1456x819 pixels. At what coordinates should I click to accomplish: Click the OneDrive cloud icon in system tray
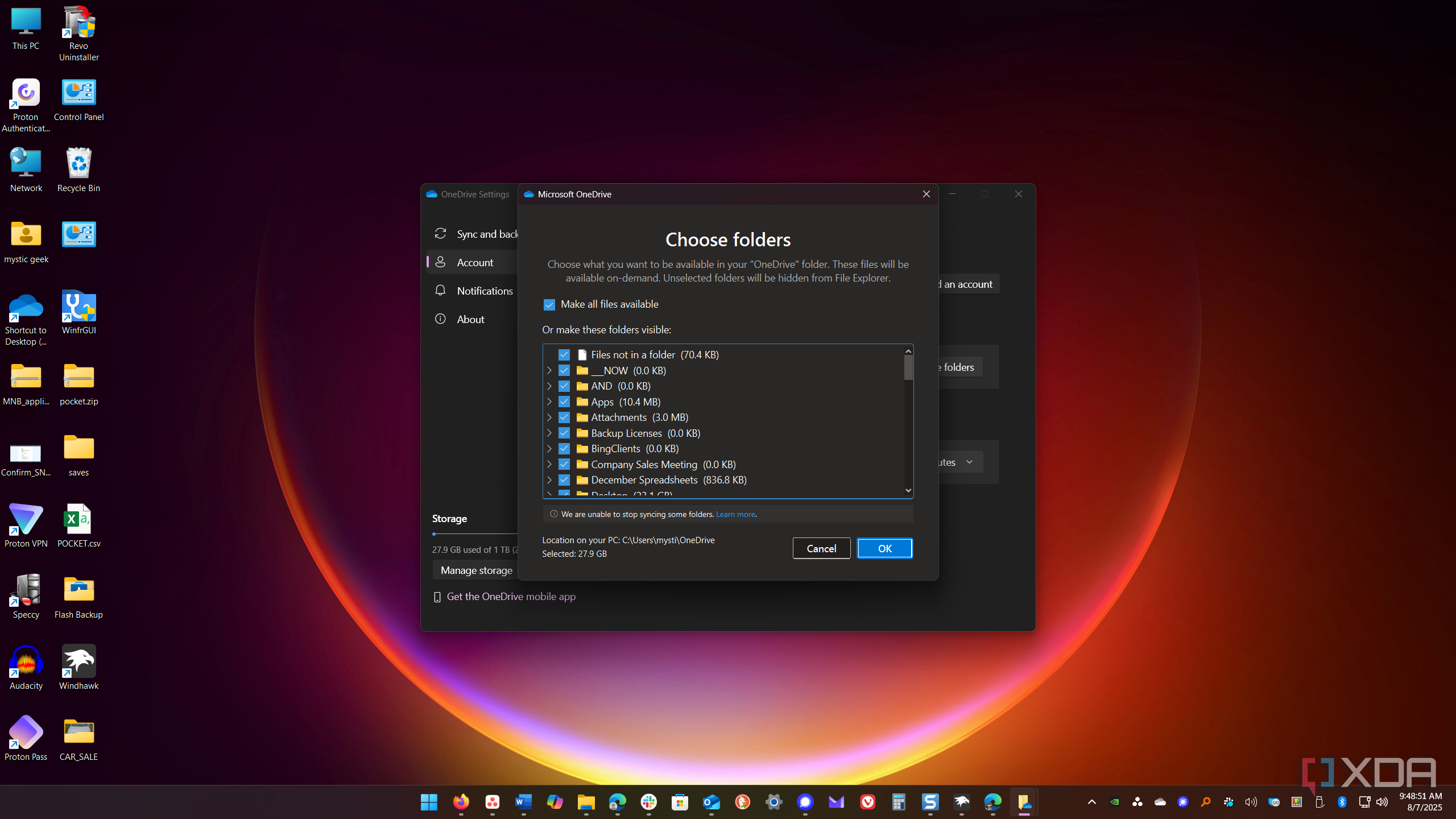[x=1160, y=802]
